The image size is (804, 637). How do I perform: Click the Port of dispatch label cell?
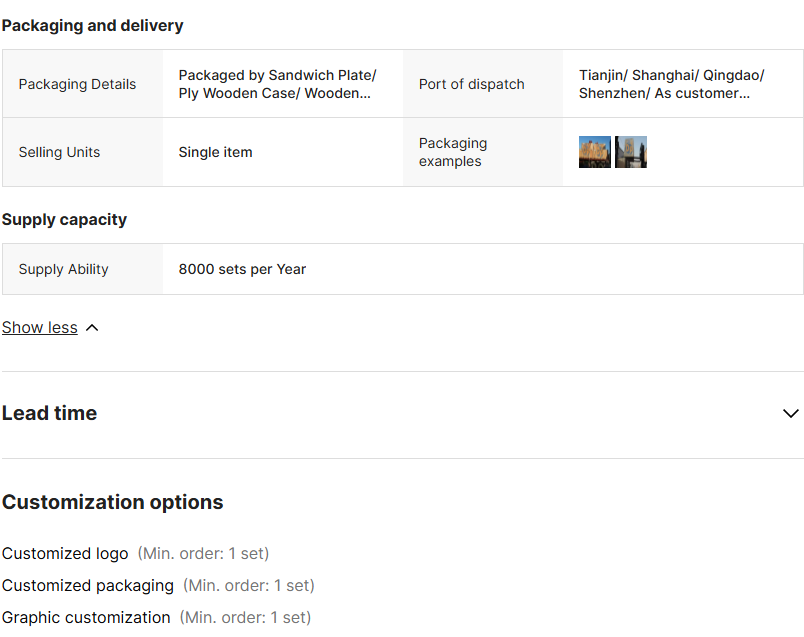coord(471,84)
